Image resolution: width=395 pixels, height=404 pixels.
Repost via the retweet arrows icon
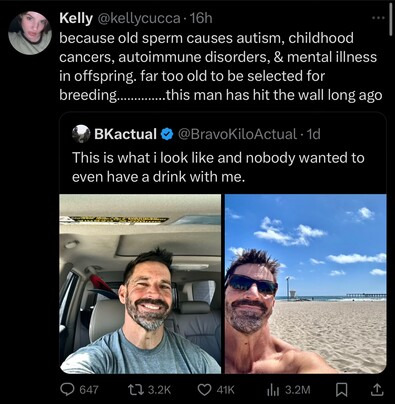click(x=136, y=389)
